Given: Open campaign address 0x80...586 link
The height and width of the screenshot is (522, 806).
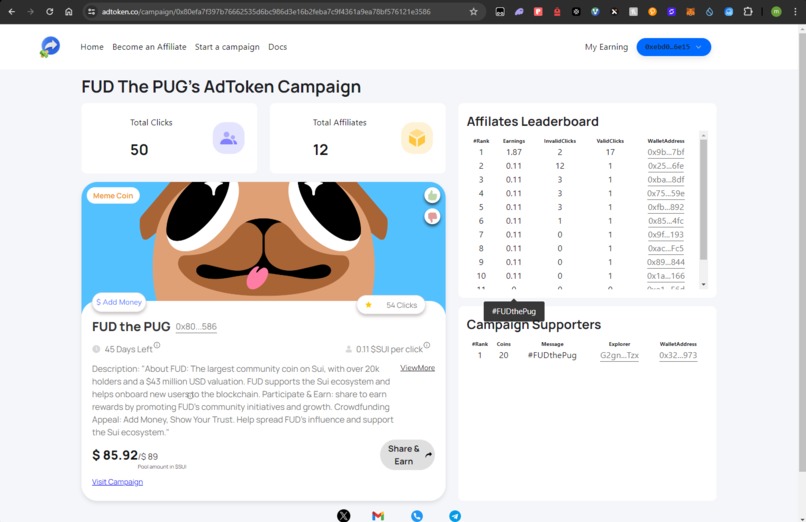Looking at the screenshot, I should pyautogui.click(x=196, y=327).
